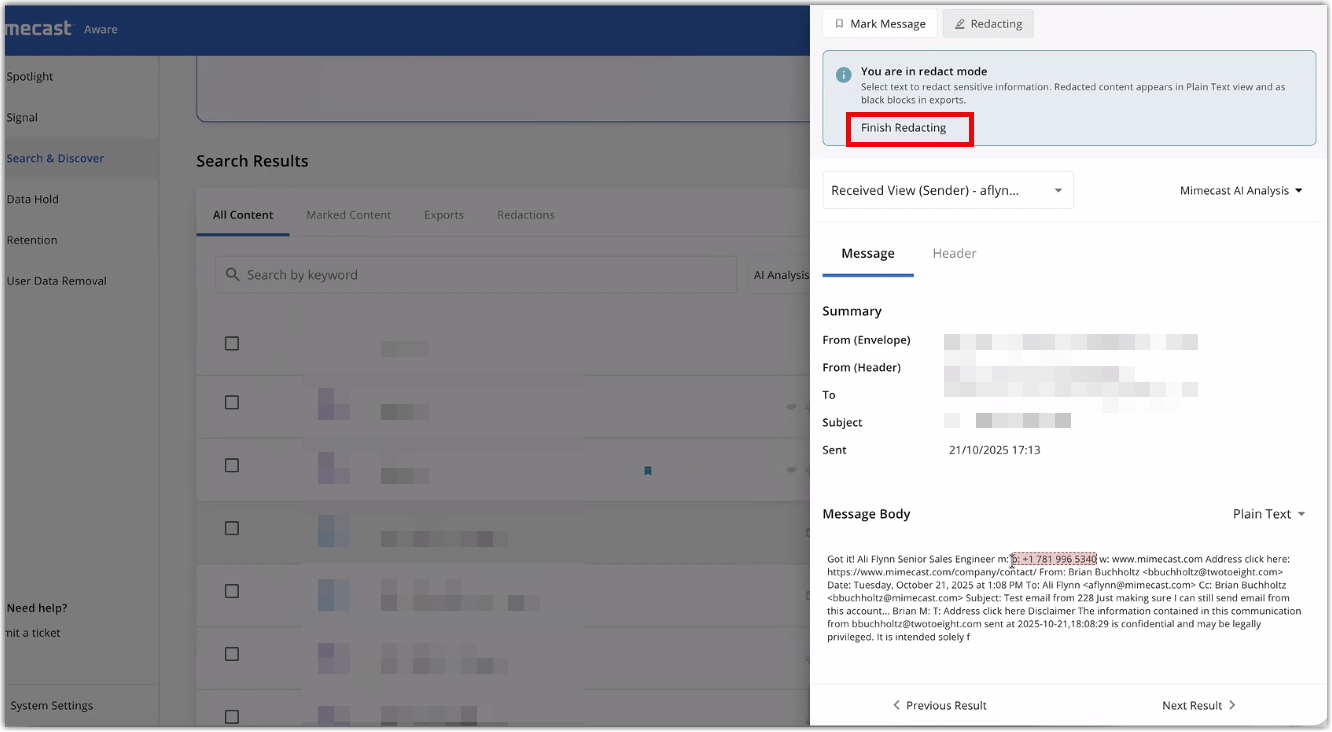
Task: Go to Next Result
Action: (1199, 705)
